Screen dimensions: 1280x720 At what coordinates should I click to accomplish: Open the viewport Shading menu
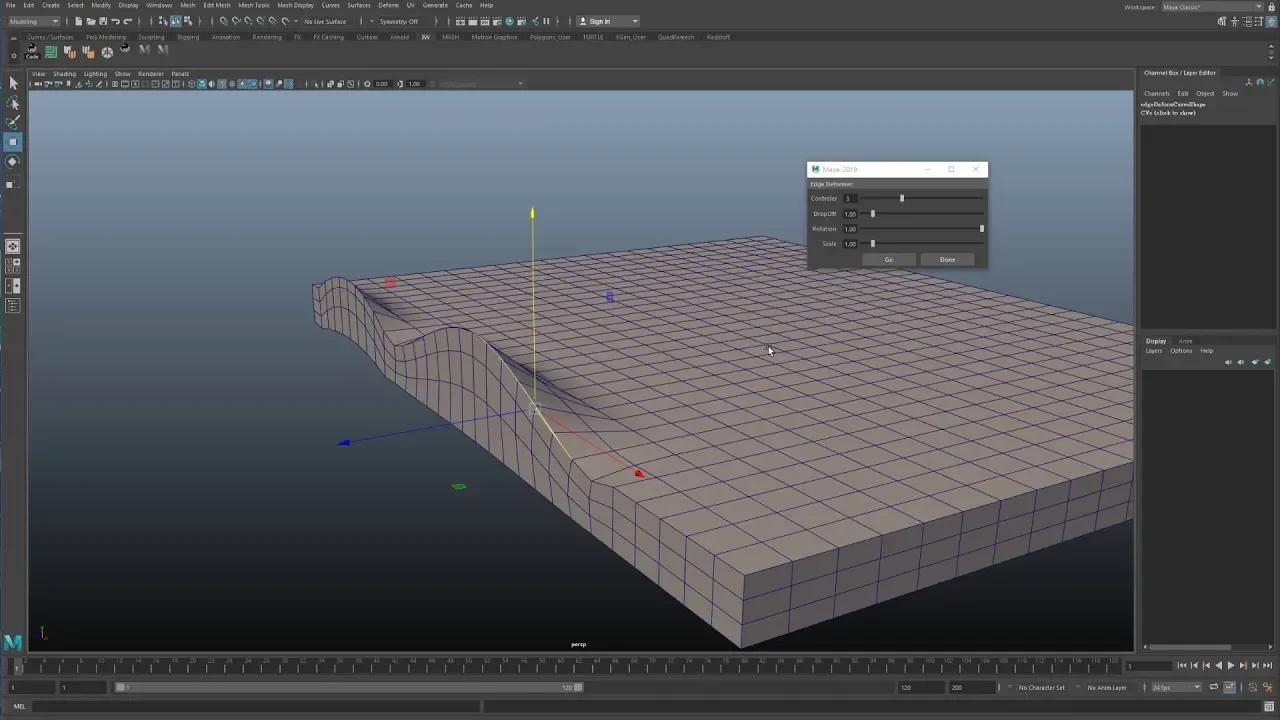click(x=64, y=73)
